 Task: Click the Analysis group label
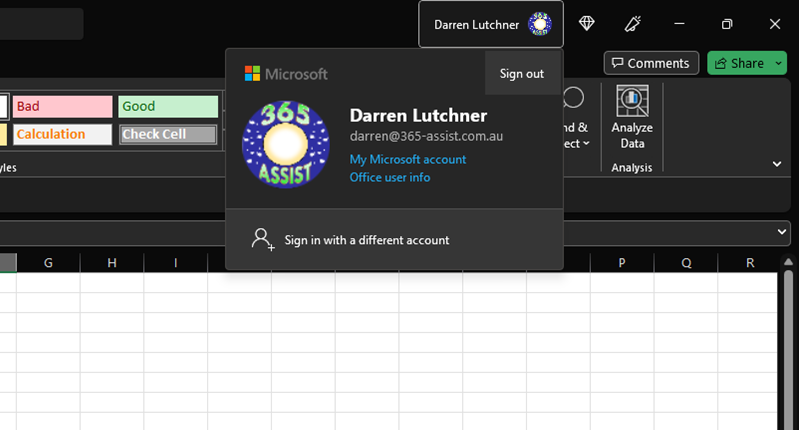(x=631, y=168)
